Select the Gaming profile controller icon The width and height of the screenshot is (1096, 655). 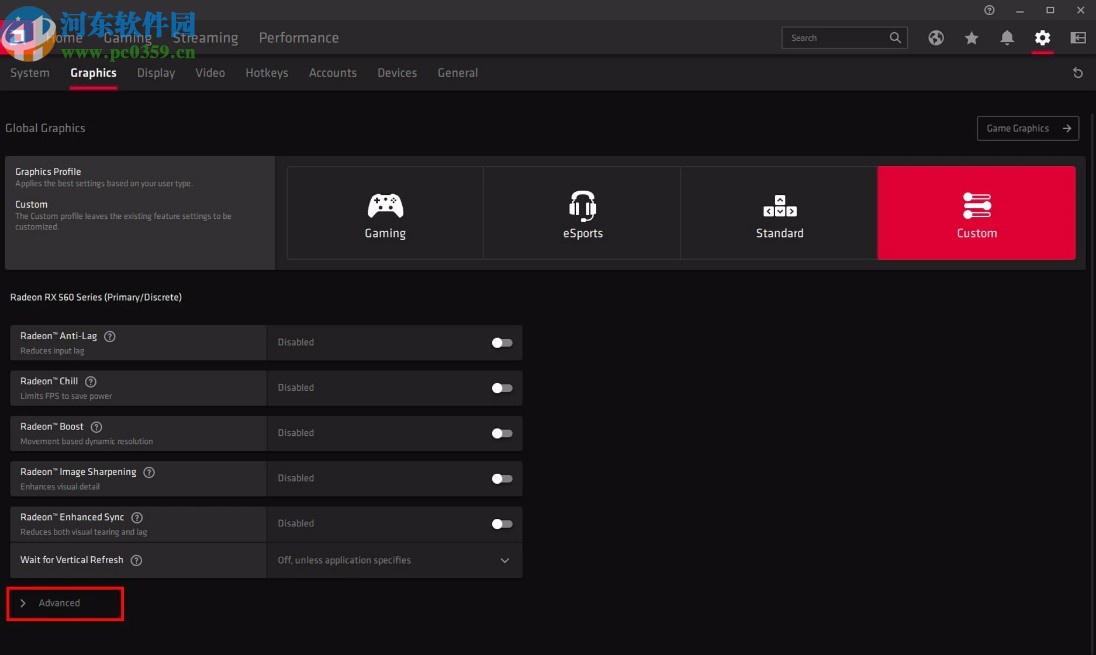pyautogui.click(x=385, y=204)
